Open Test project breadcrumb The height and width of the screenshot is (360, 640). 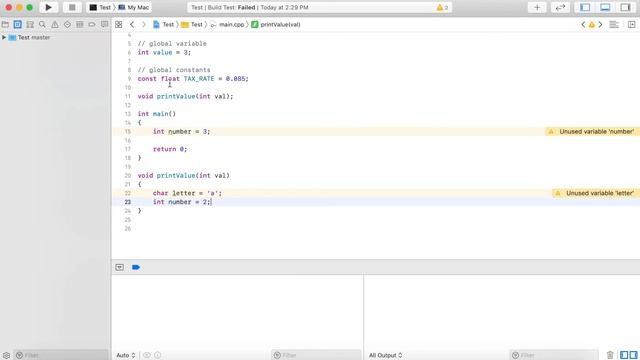pyautogui.click(x=163, y=24)
